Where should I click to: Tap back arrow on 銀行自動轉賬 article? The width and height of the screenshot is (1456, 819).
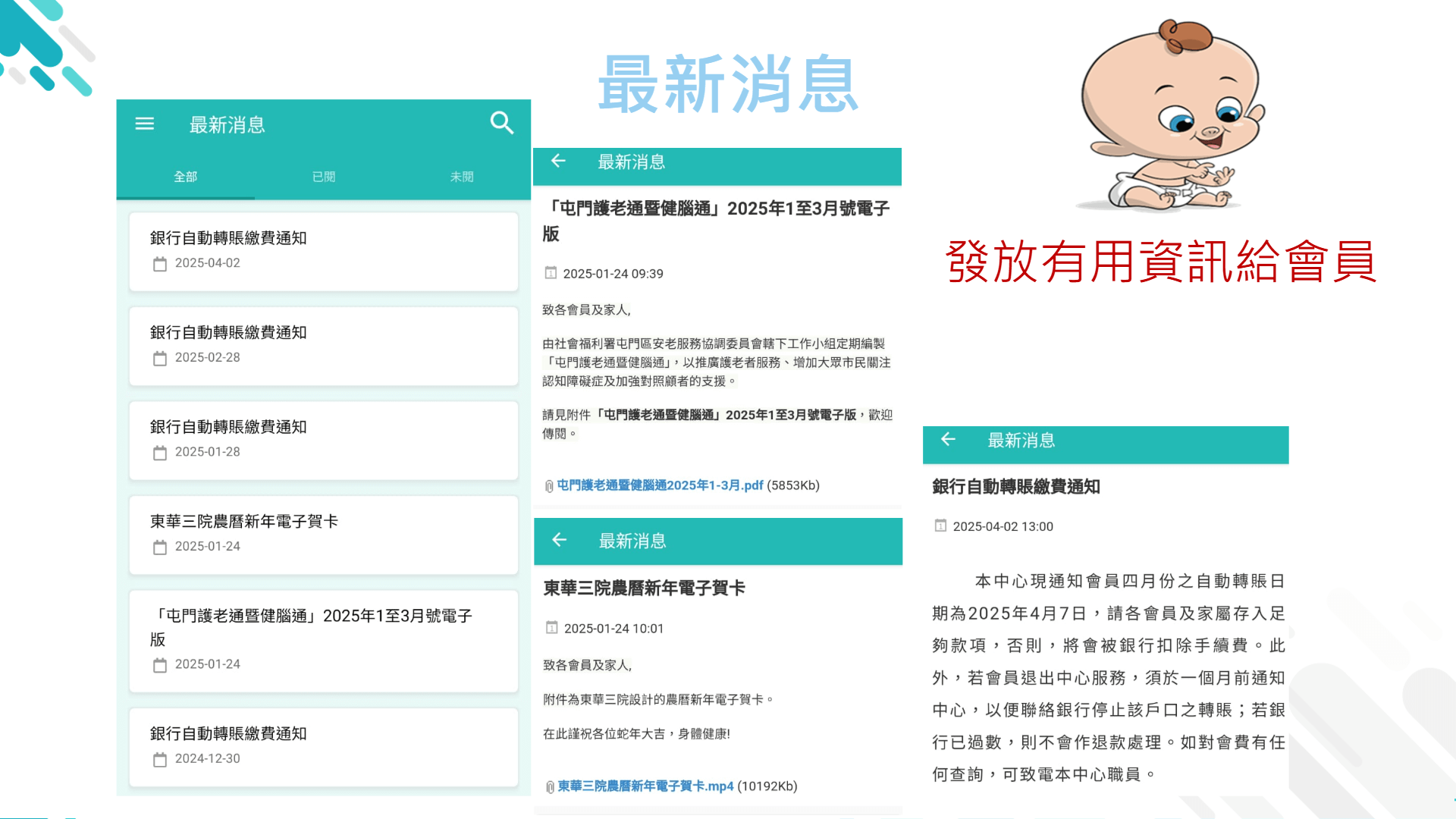[x=948, y=439]
